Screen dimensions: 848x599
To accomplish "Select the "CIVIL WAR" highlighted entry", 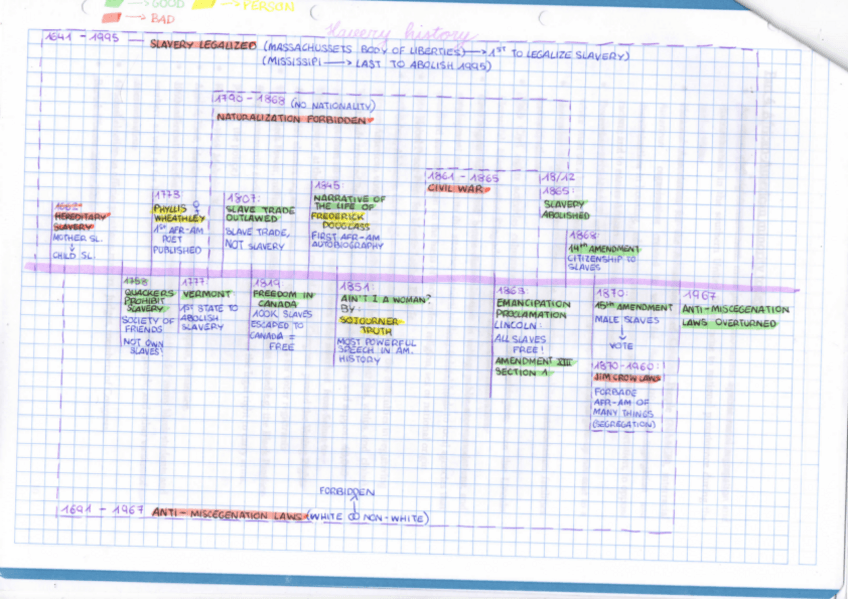I will (458, 189).
